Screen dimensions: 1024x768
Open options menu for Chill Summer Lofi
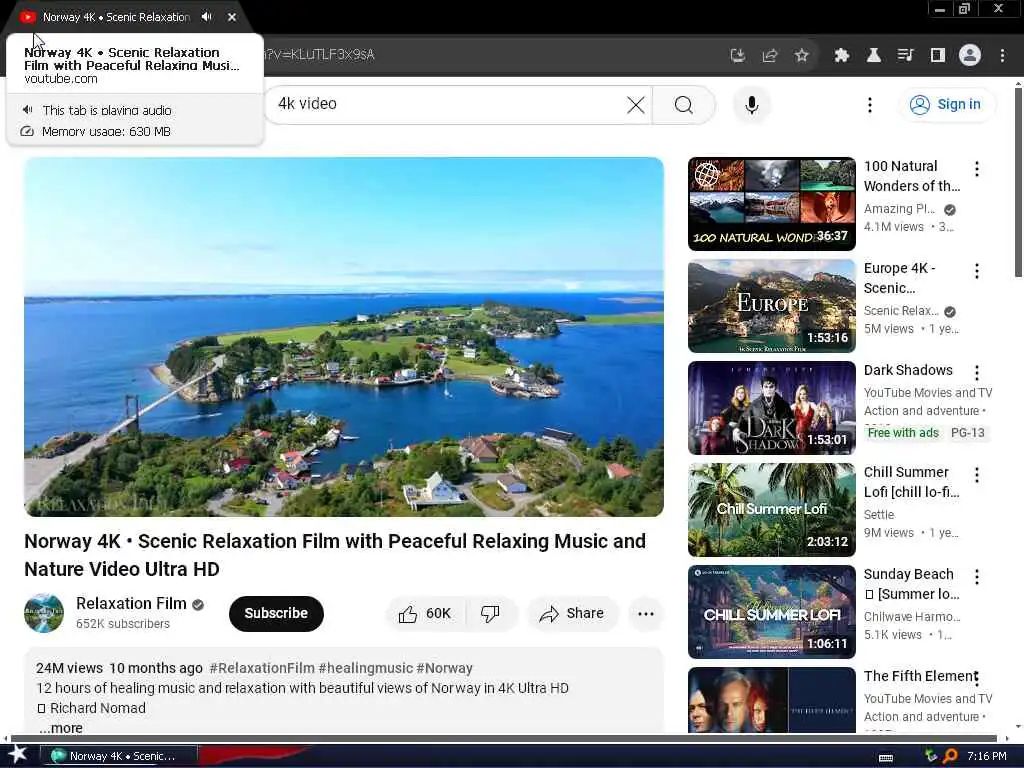coord(976,475)
